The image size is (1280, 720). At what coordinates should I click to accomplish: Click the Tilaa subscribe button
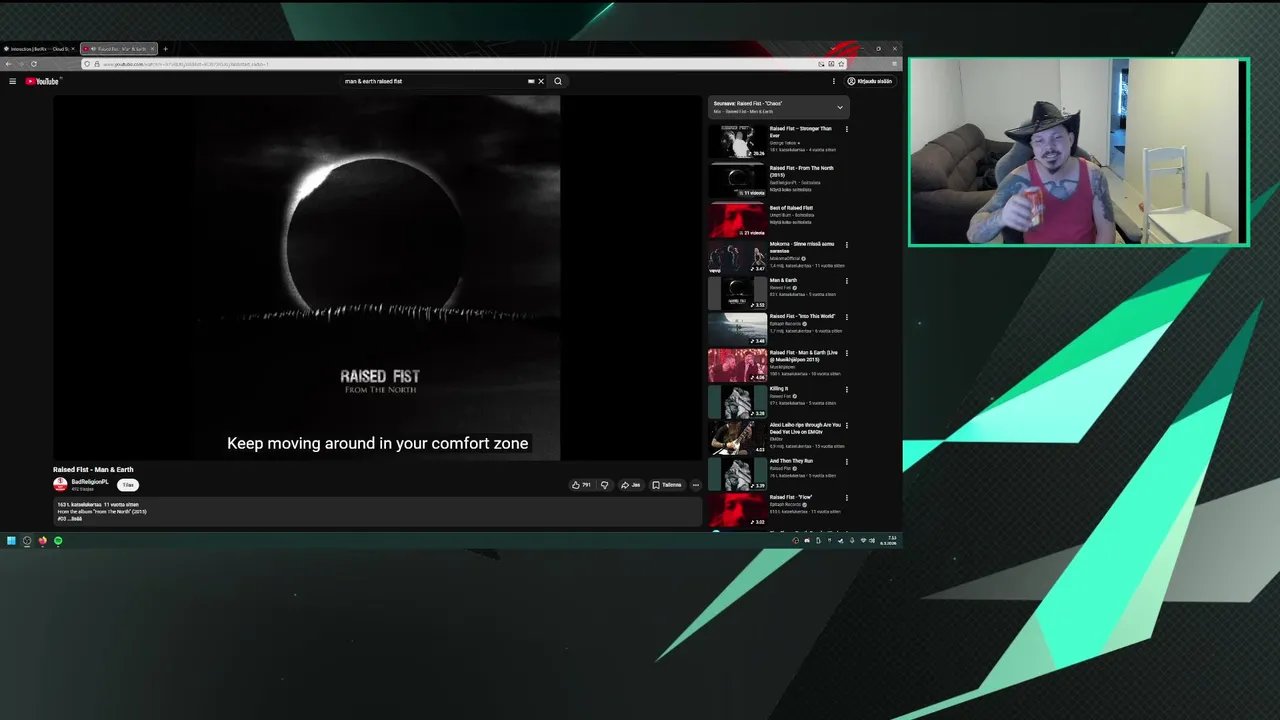[128, 485]
